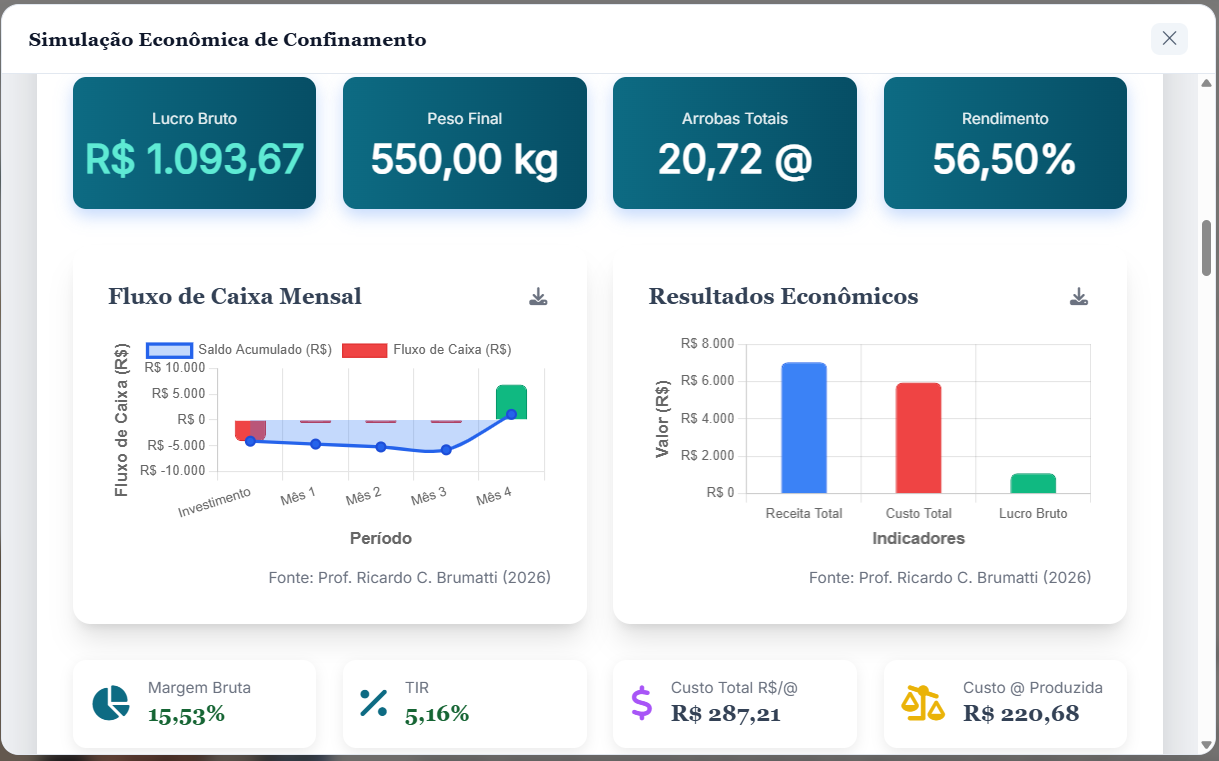
Task: Click the Período axis title
Action: pos(381,538)
